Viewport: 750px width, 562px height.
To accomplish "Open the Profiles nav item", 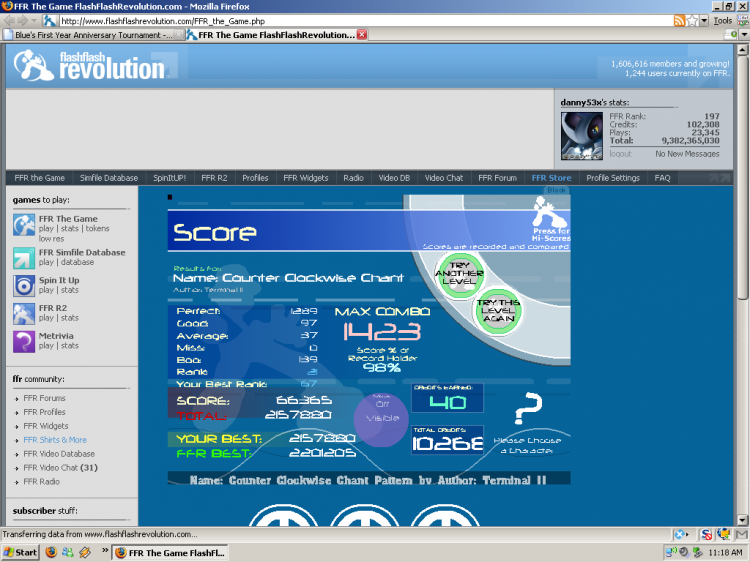I will point(255,178).
